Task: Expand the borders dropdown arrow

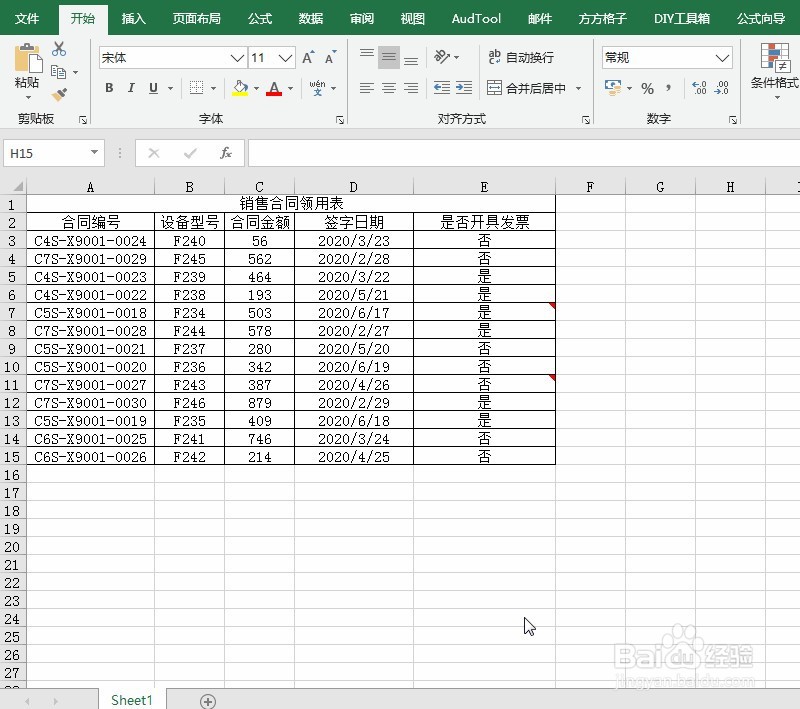Action: click(x=214, y=88)
